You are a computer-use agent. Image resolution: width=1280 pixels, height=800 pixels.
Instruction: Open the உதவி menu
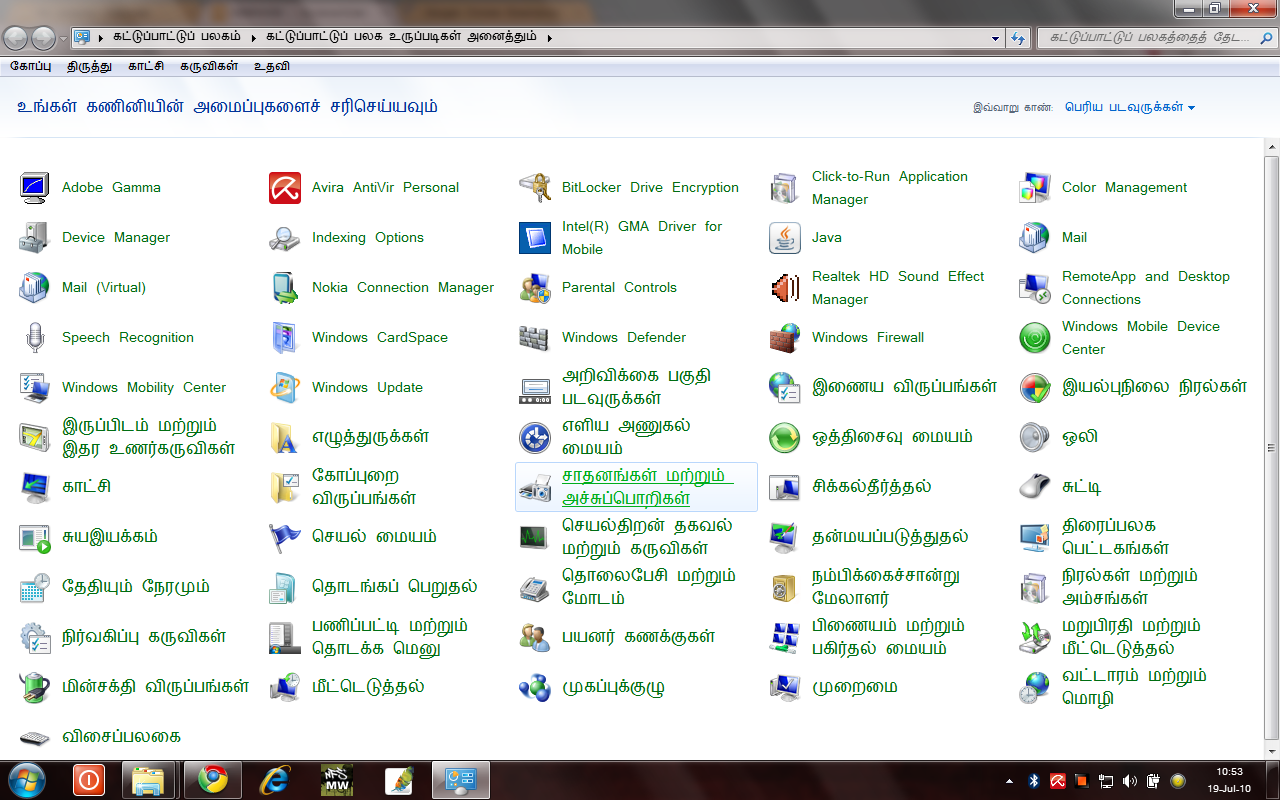(272, 66)
